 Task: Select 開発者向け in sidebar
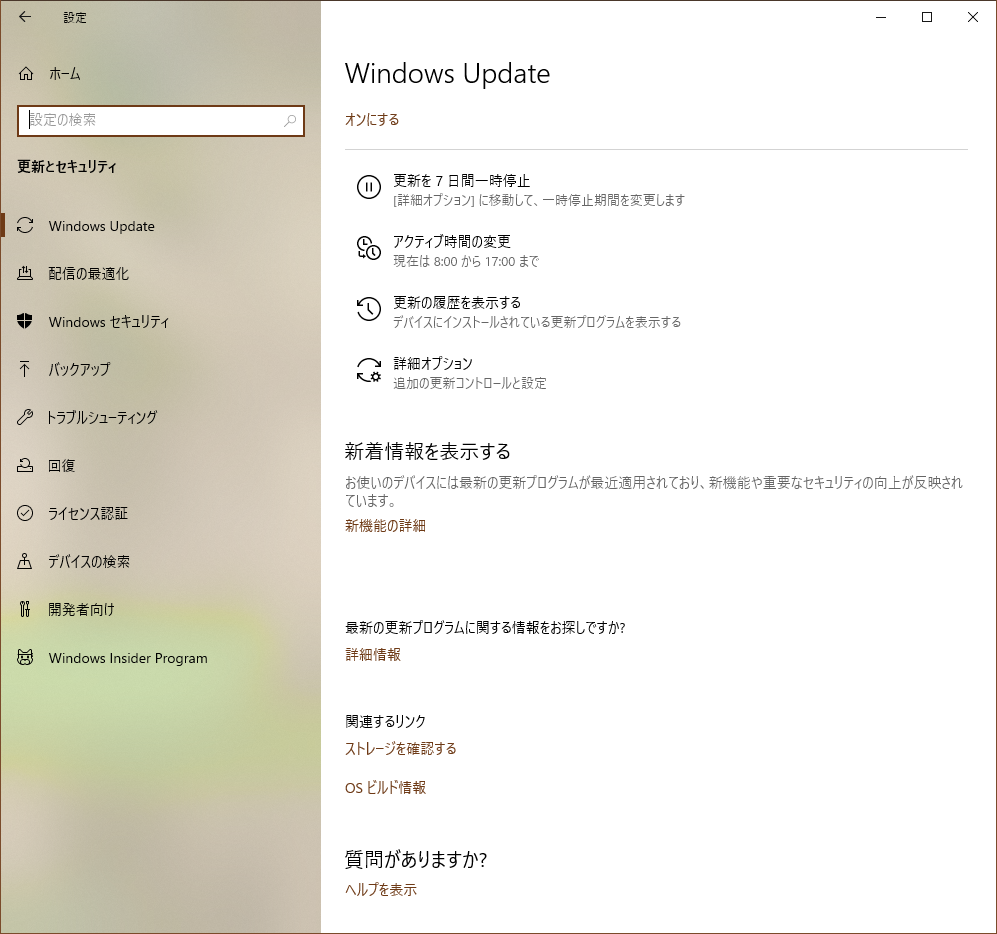pyautogui.click(x=81, y=610)
